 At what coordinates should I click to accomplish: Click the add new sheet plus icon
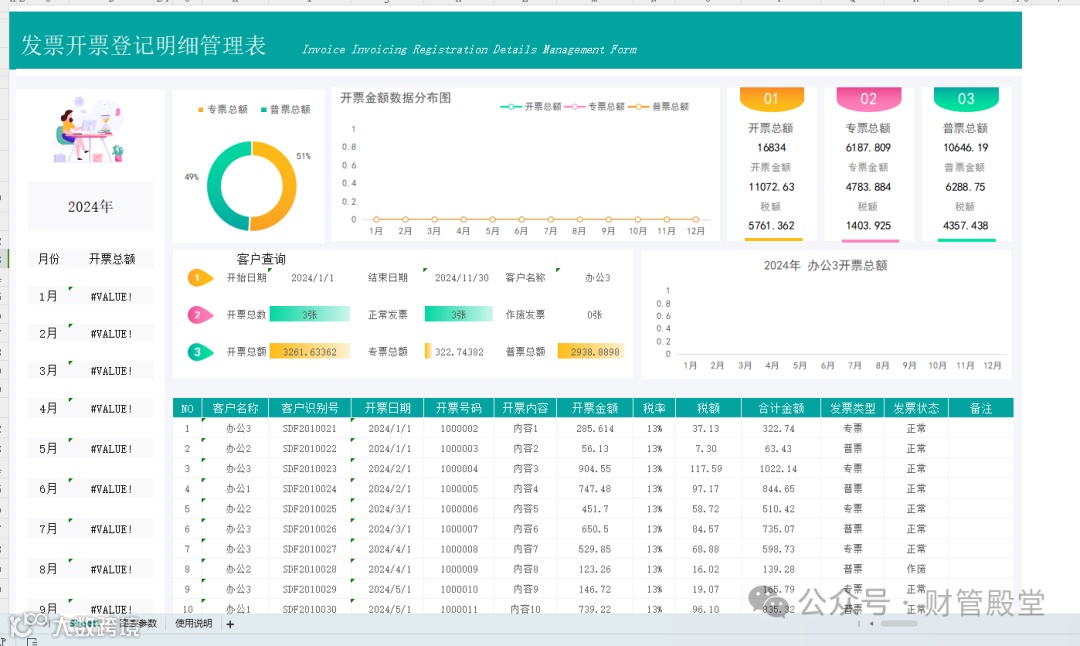pyautogui.click(x=230, y=624)
